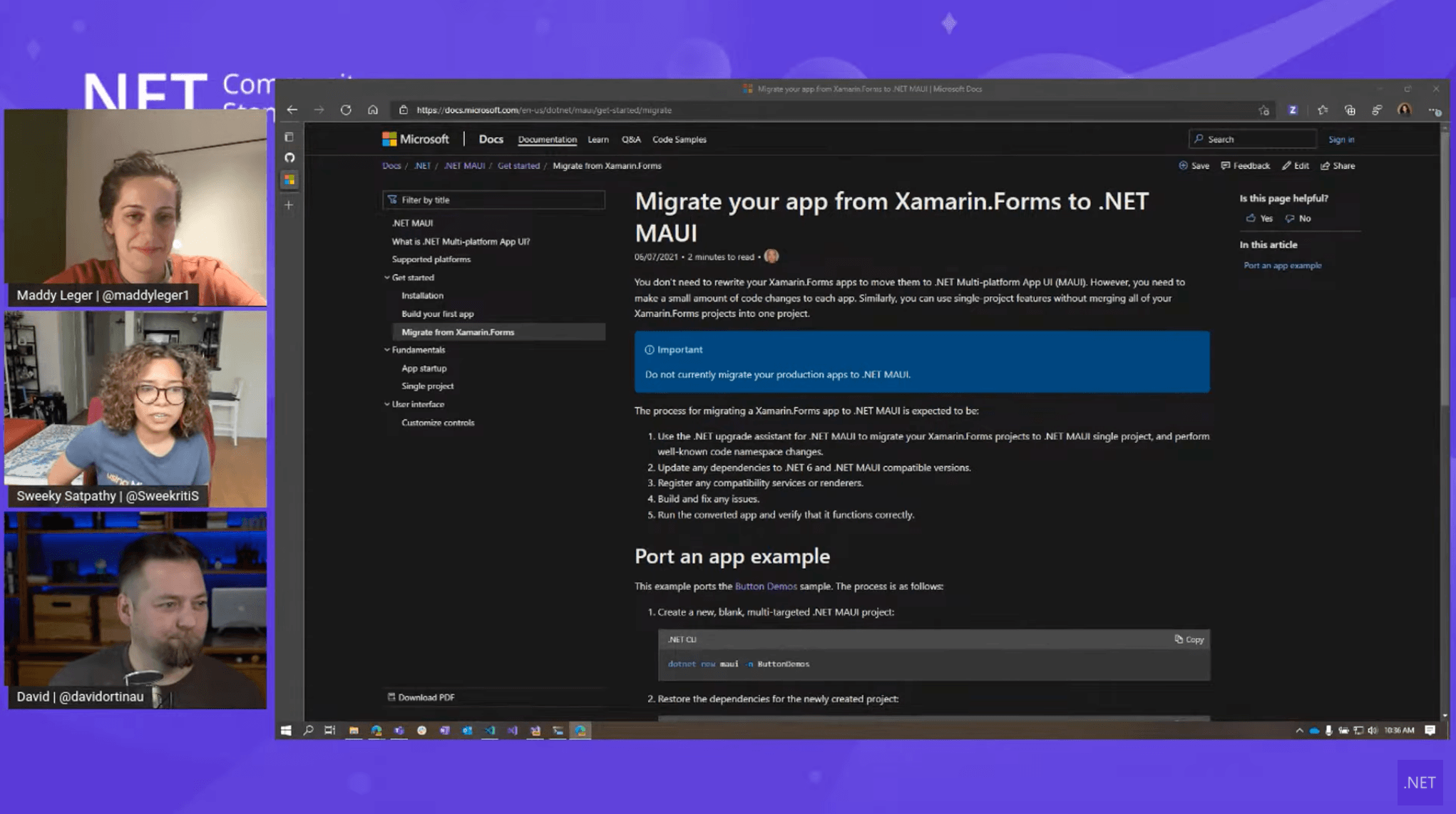This screenshot has height=814, width=1456.
Task: Select the GitHub tab in vertical tab strip
Action: (x=289, y=158)
